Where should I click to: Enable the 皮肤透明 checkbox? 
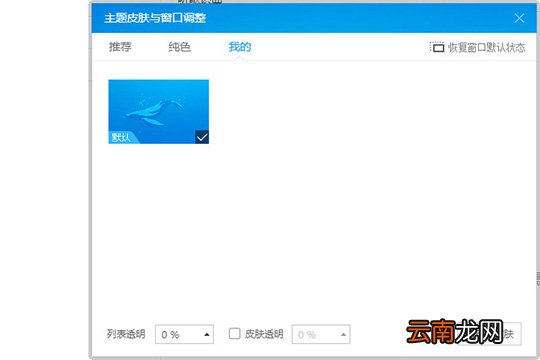(x=235, y=333)
